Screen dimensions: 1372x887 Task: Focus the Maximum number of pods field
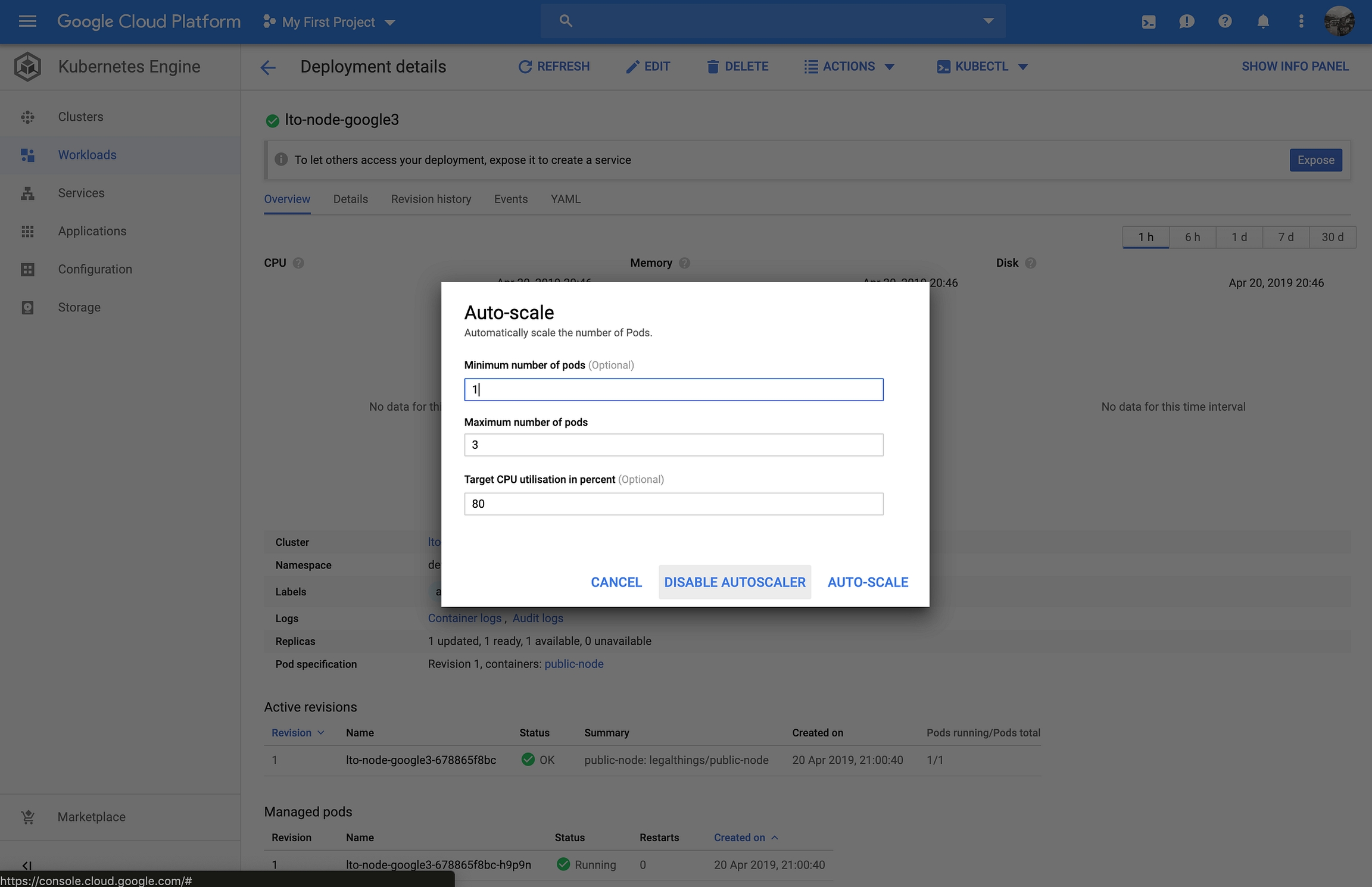point(673,445)
